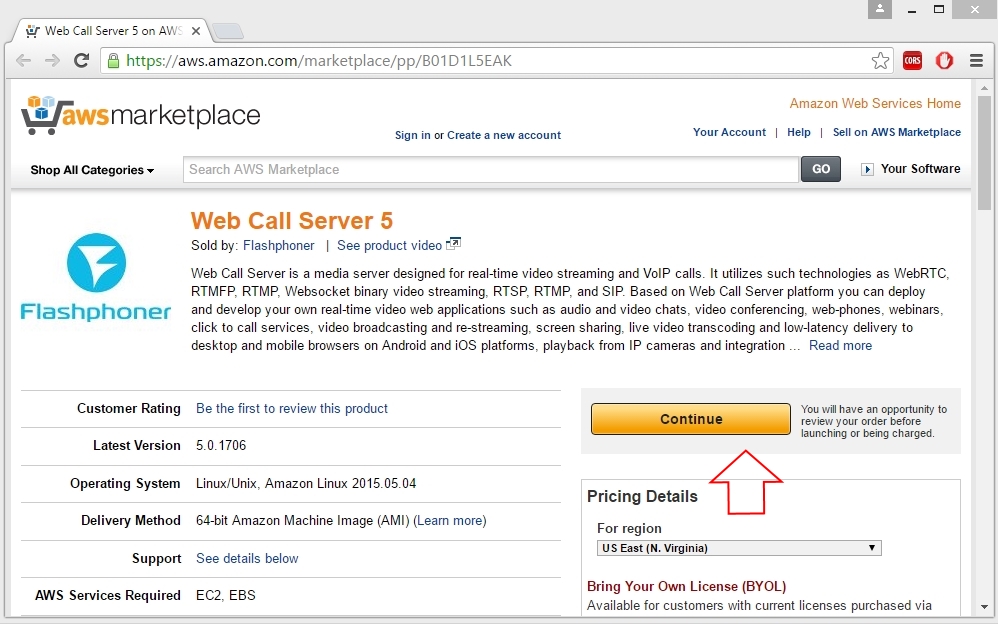998x624 pixels.
Task: Open the Shop All Categories dropdown
Action: point(90,170)
